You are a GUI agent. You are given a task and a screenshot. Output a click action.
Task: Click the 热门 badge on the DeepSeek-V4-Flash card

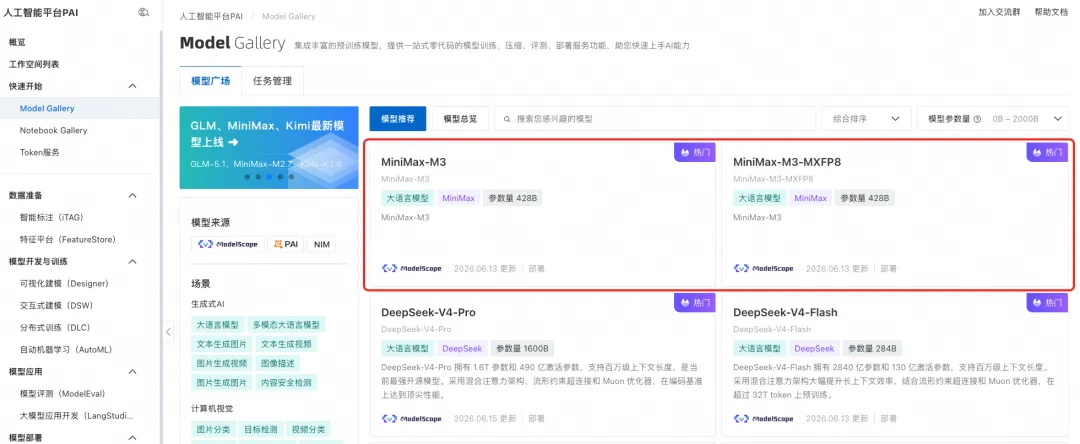coord(1048,302)
